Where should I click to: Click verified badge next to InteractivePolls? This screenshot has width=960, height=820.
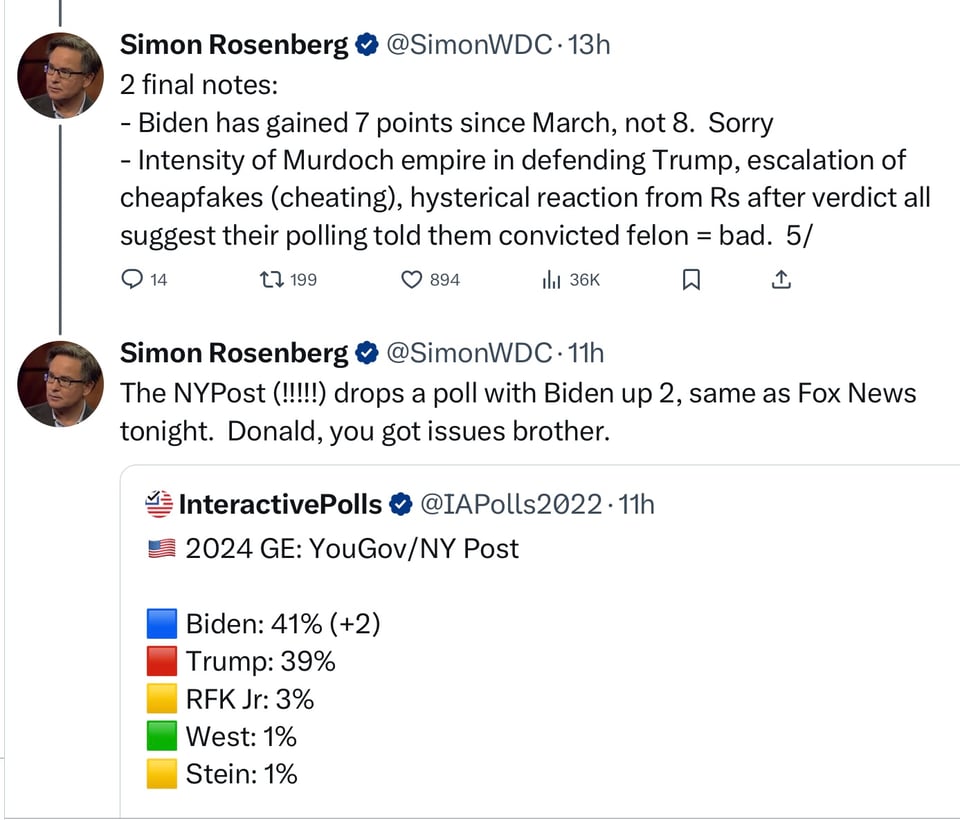pos(400,504)
